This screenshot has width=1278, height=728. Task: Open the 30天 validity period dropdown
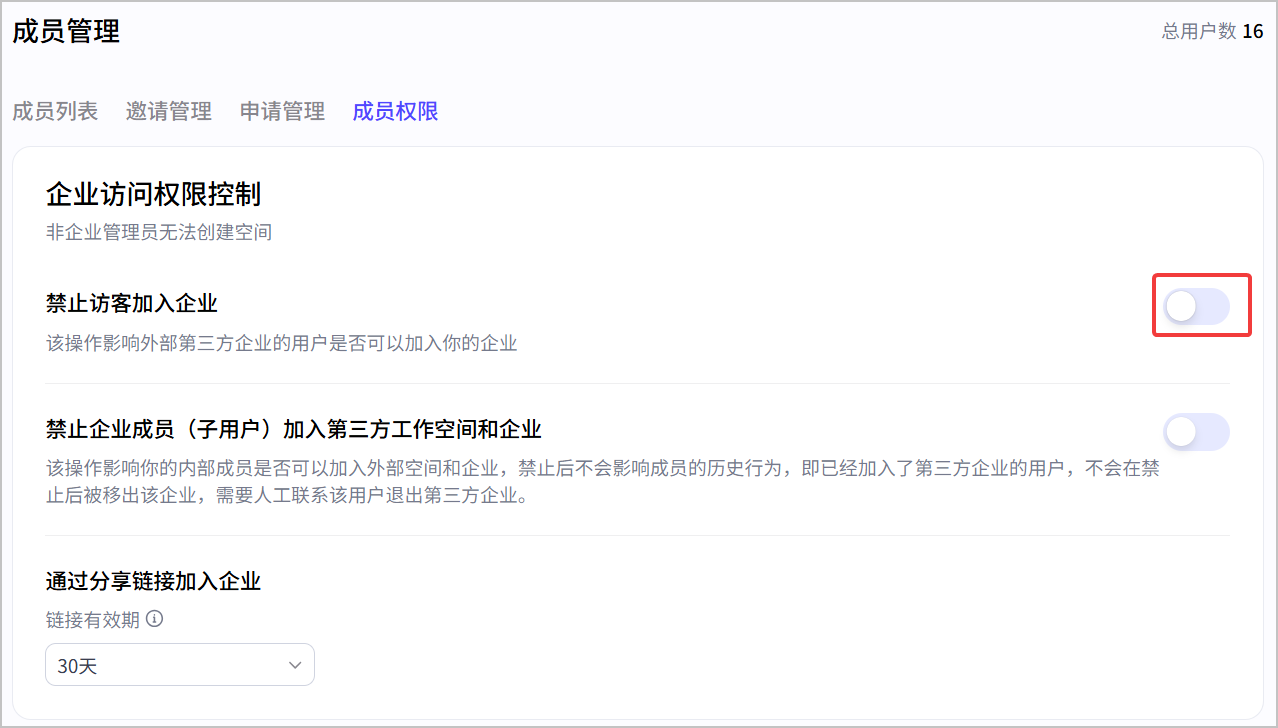(180, 665)
